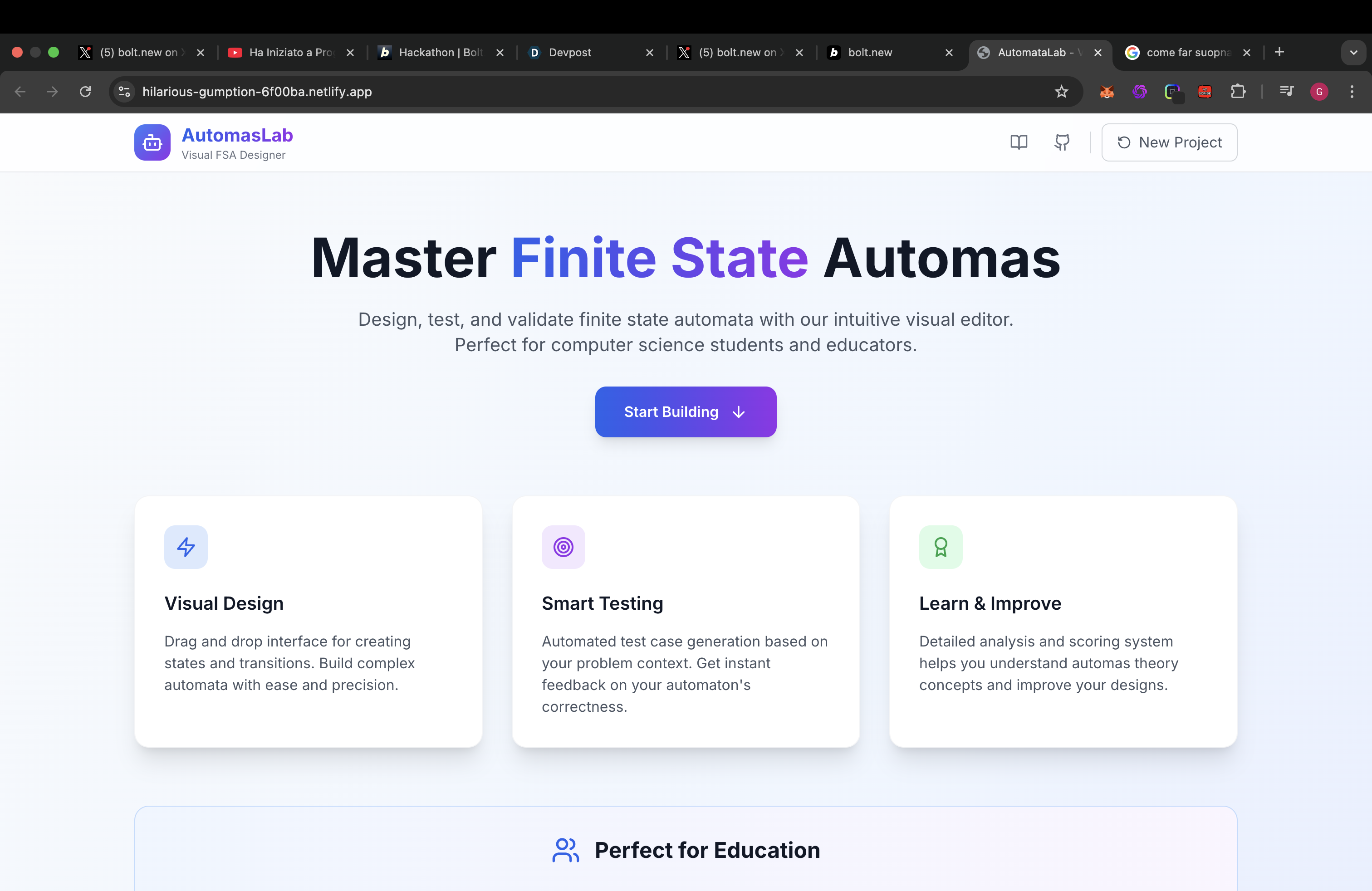Click the AutomasLab robot logo
The width and height of the screenshot is (1372, 891).
pos(152,142)
